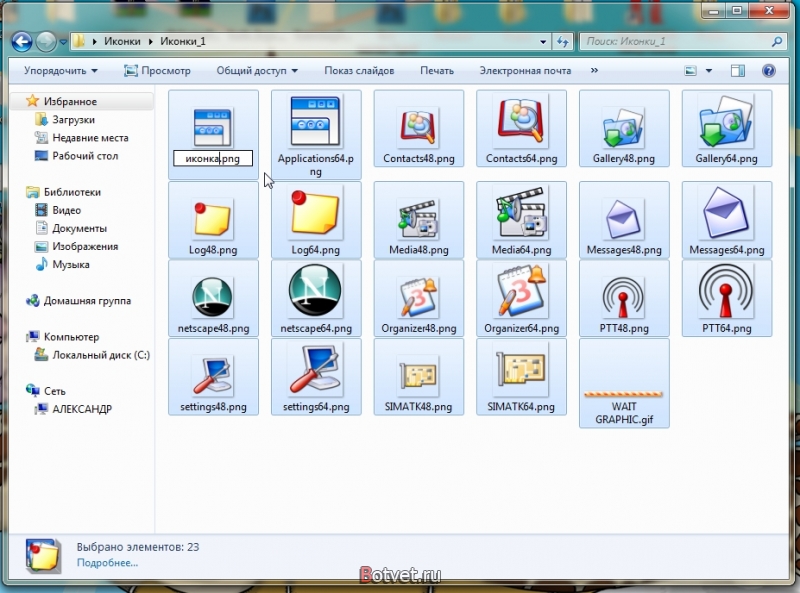Click the Печать toolbar button
The width and height of the screenshot is (800, 593).
(x=437, y=71)
